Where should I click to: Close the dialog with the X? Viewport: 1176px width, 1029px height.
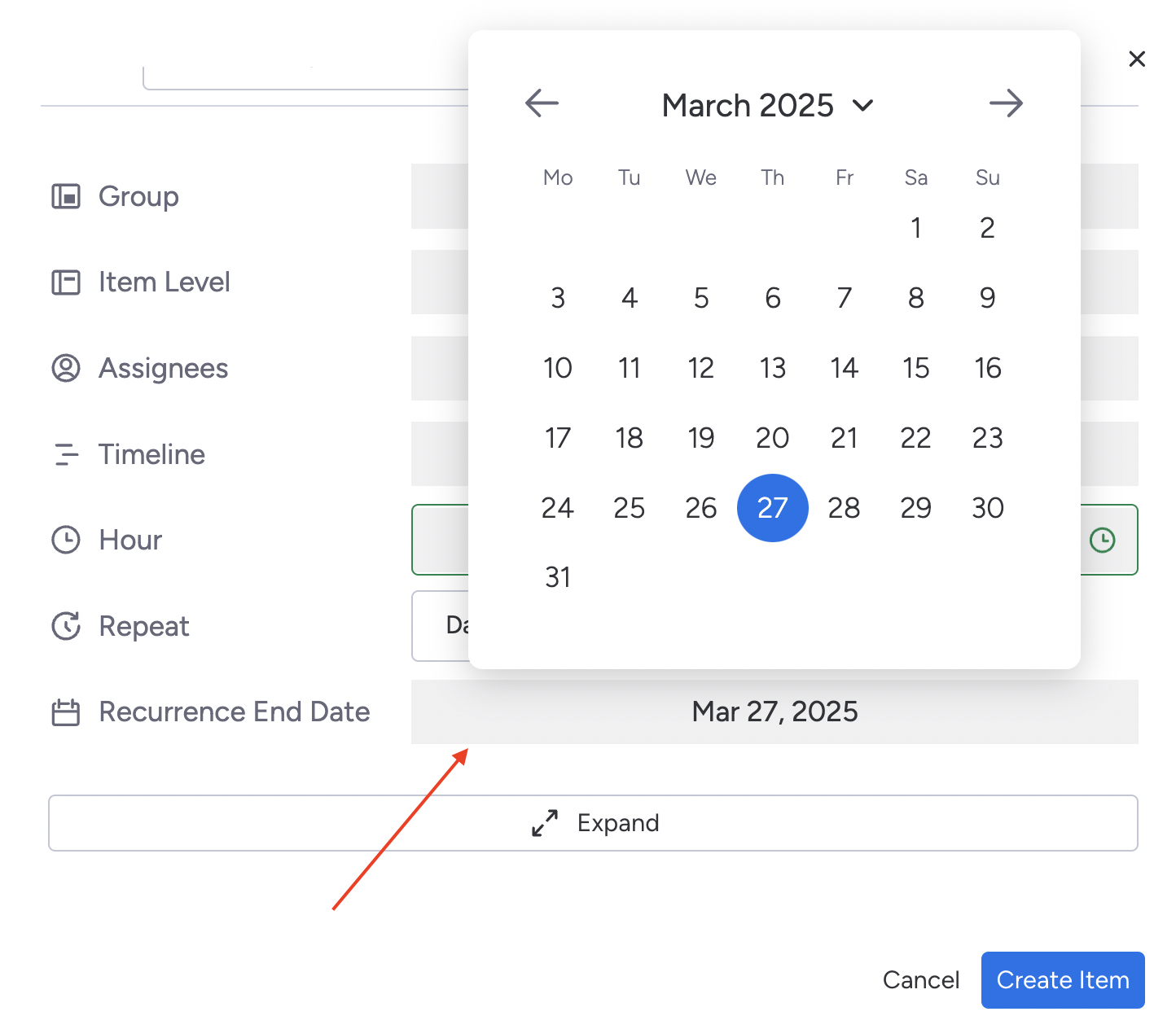point(1137,59)
